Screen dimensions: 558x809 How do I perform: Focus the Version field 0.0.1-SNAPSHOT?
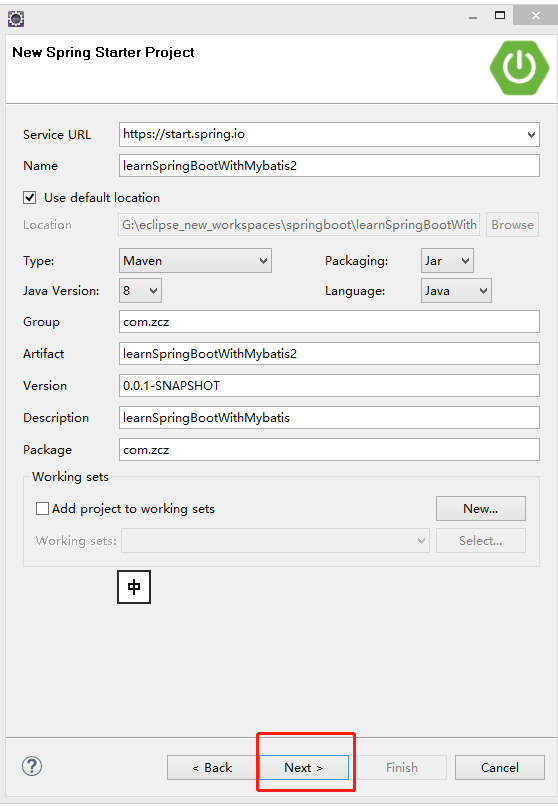click(x=329, y=386)
